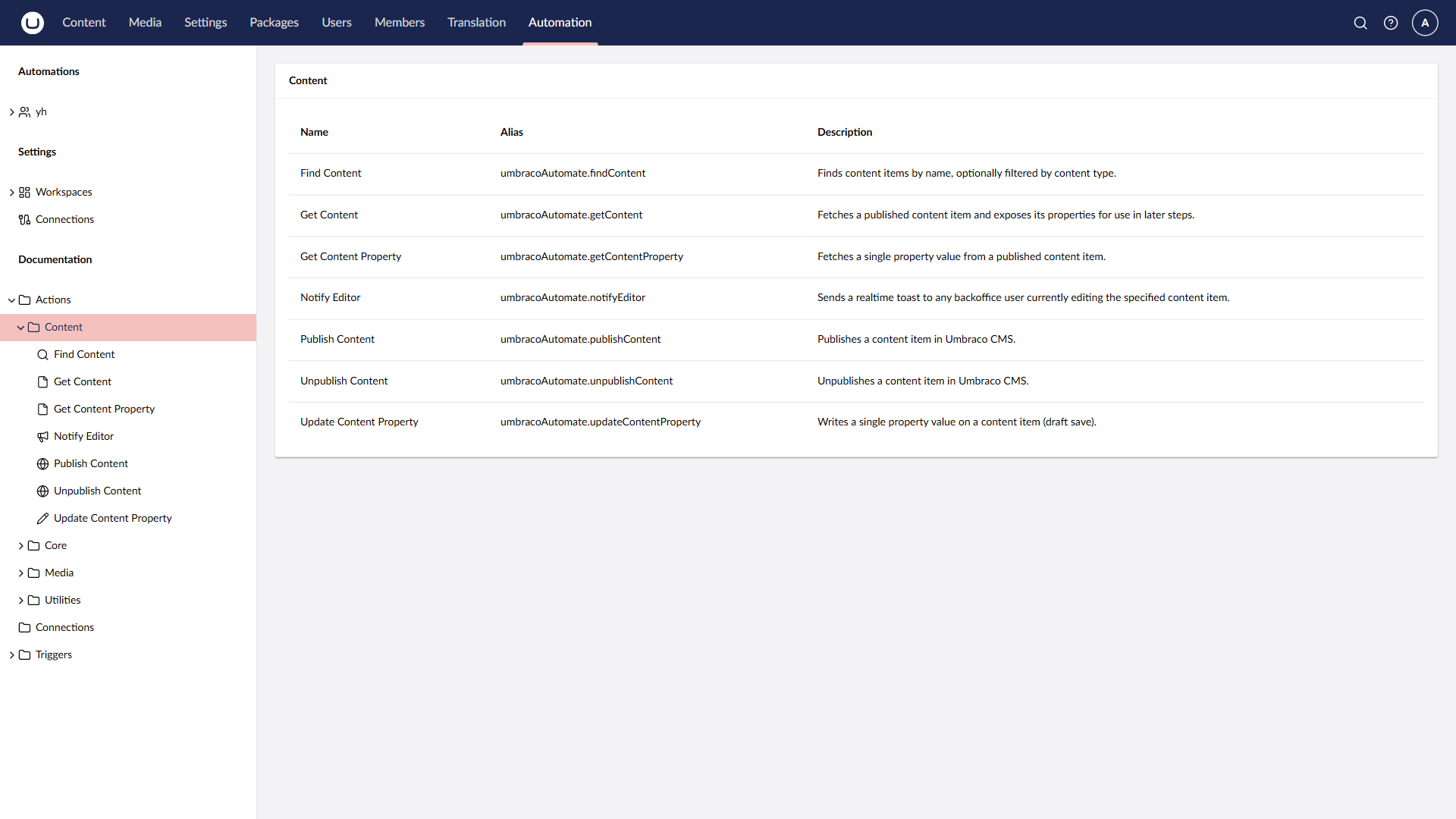The height and width of the screenshot is (819, 1456).
Task: Expand the Core folder node
Action: [20, 546]
